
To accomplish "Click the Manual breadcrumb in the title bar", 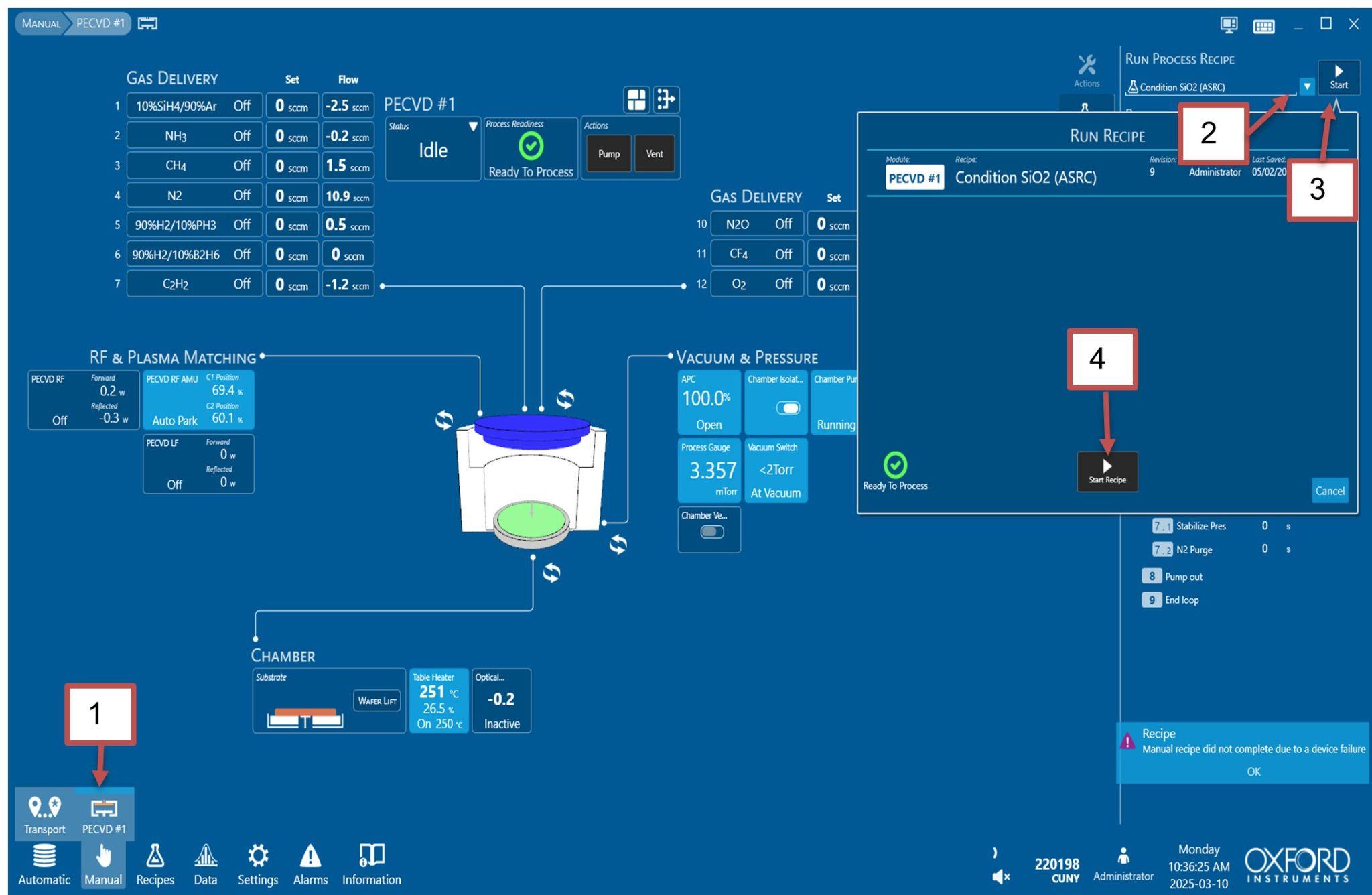I will pyautogui.click(x=41, y=23).
